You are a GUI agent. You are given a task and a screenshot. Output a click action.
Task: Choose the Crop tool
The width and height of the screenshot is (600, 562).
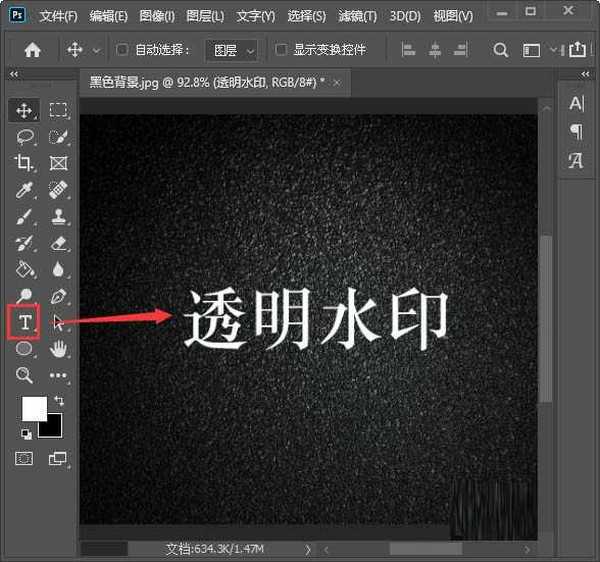[x=24, y=163]
